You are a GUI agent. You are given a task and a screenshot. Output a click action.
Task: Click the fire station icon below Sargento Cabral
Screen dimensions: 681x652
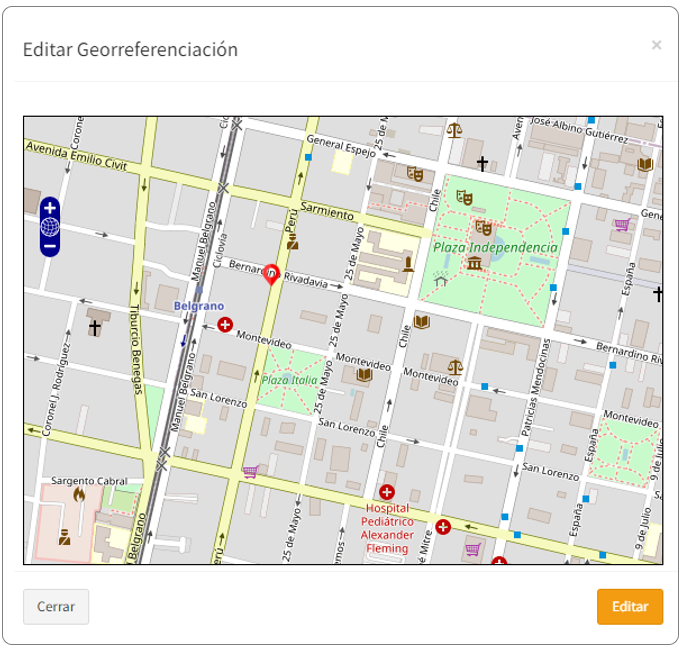[x=79, y=494]
